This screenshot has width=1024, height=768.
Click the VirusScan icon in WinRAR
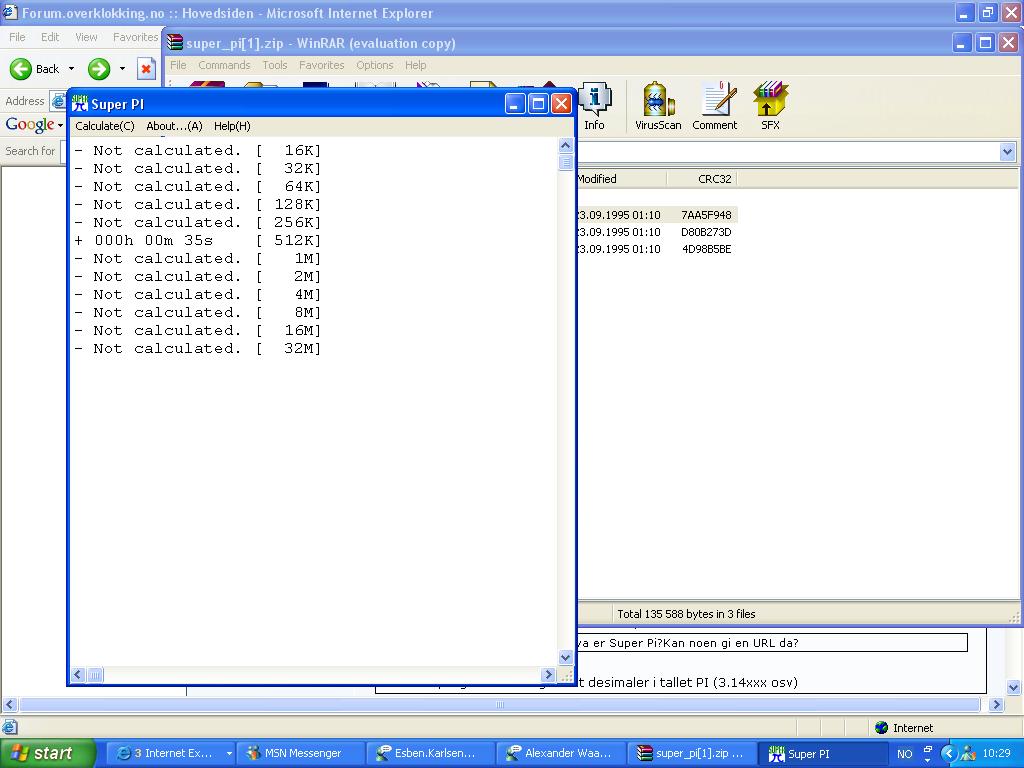point(658,106)
